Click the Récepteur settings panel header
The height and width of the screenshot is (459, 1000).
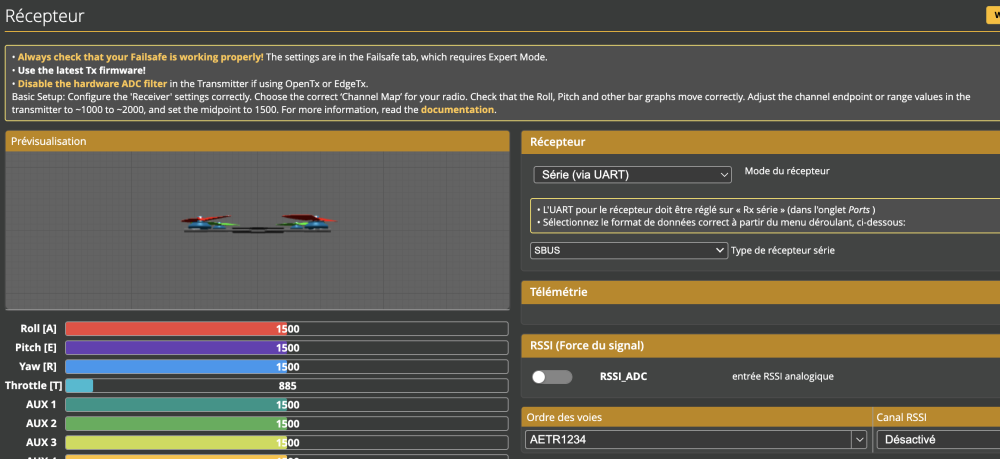pos(760,142)
